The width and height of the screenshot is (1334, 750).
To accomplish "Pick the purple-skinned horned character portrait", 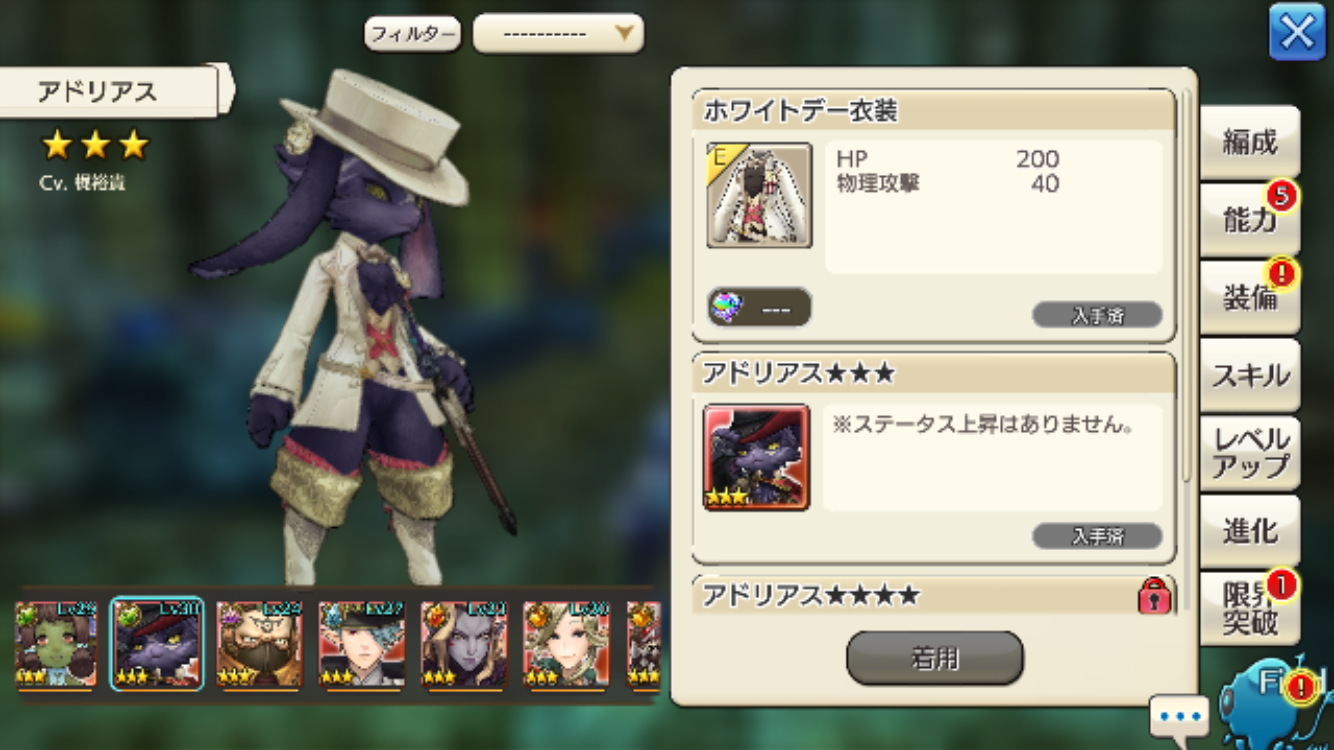I will (x=464, y=644).
